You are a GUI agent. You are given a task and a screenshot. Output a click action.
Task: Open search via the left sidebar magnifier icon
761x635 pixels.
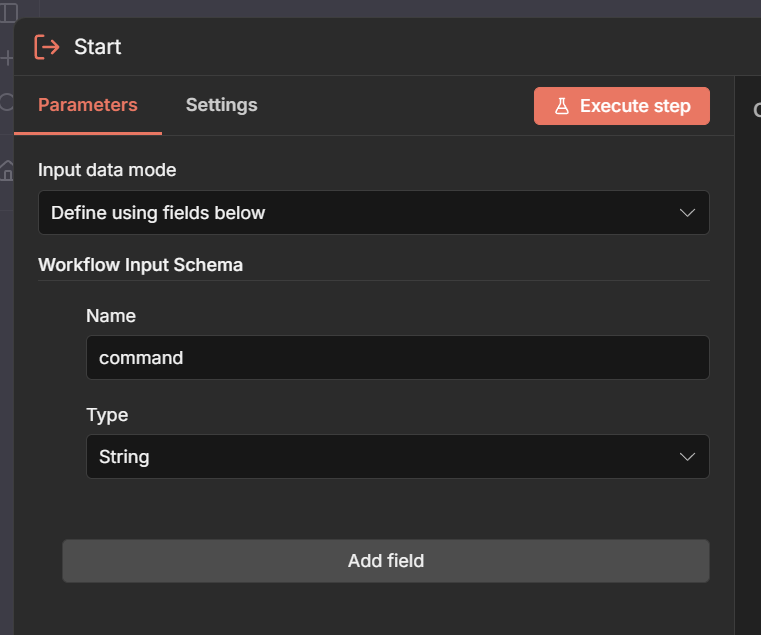[x=6, y=101]
